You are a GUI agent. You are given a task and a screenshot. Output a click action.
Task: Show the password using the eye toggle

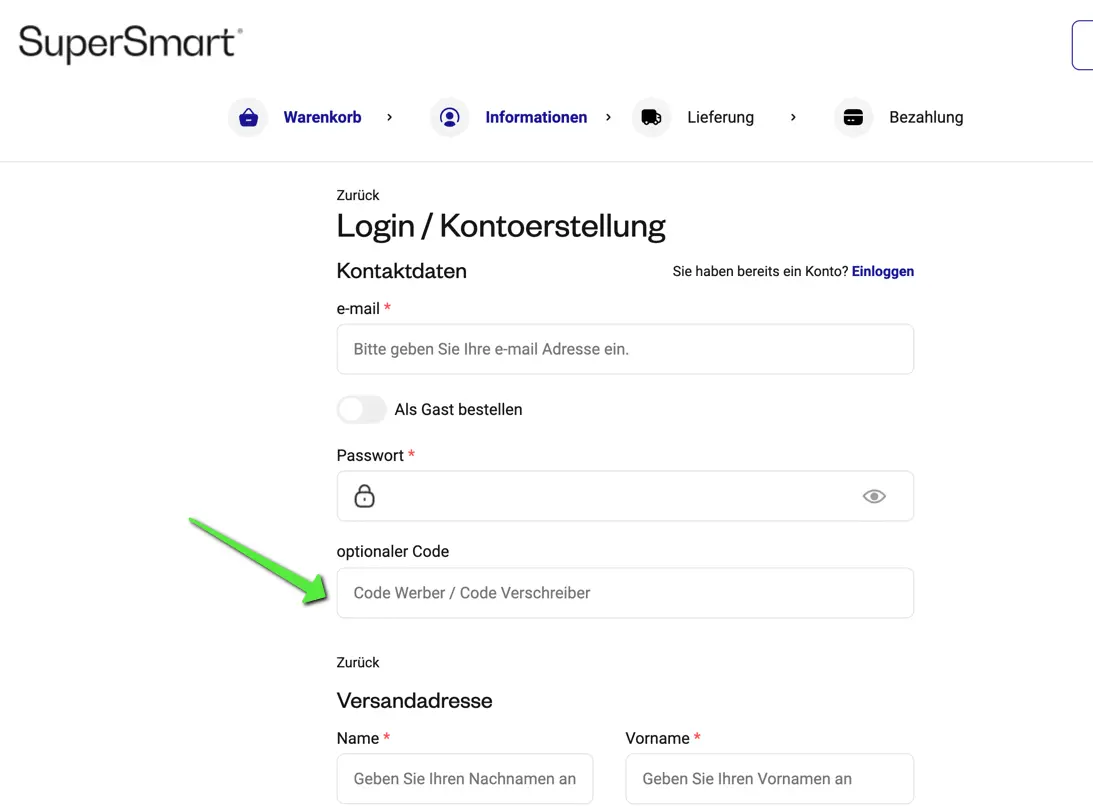coord(874,496)
